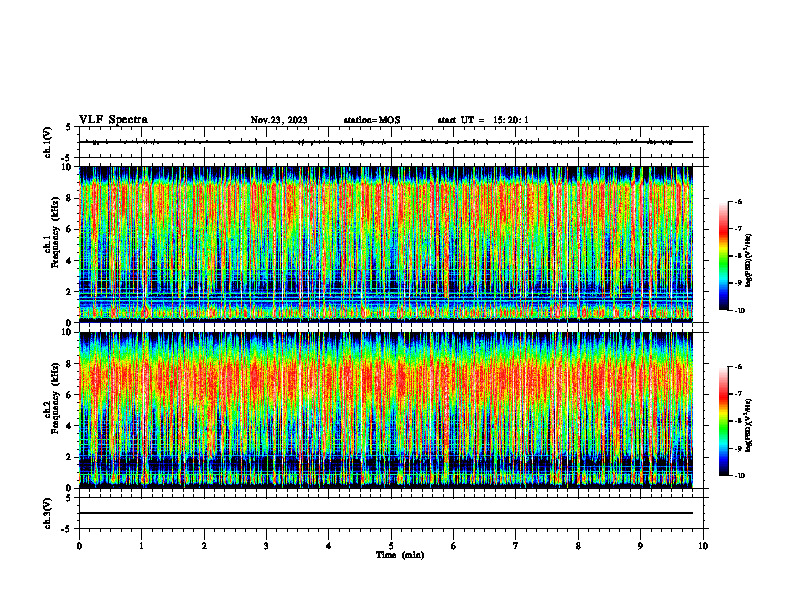792x612 pixels.
Task: Click inside the ch.1 spectrogram panel
Action: click(x=386, y=244)
